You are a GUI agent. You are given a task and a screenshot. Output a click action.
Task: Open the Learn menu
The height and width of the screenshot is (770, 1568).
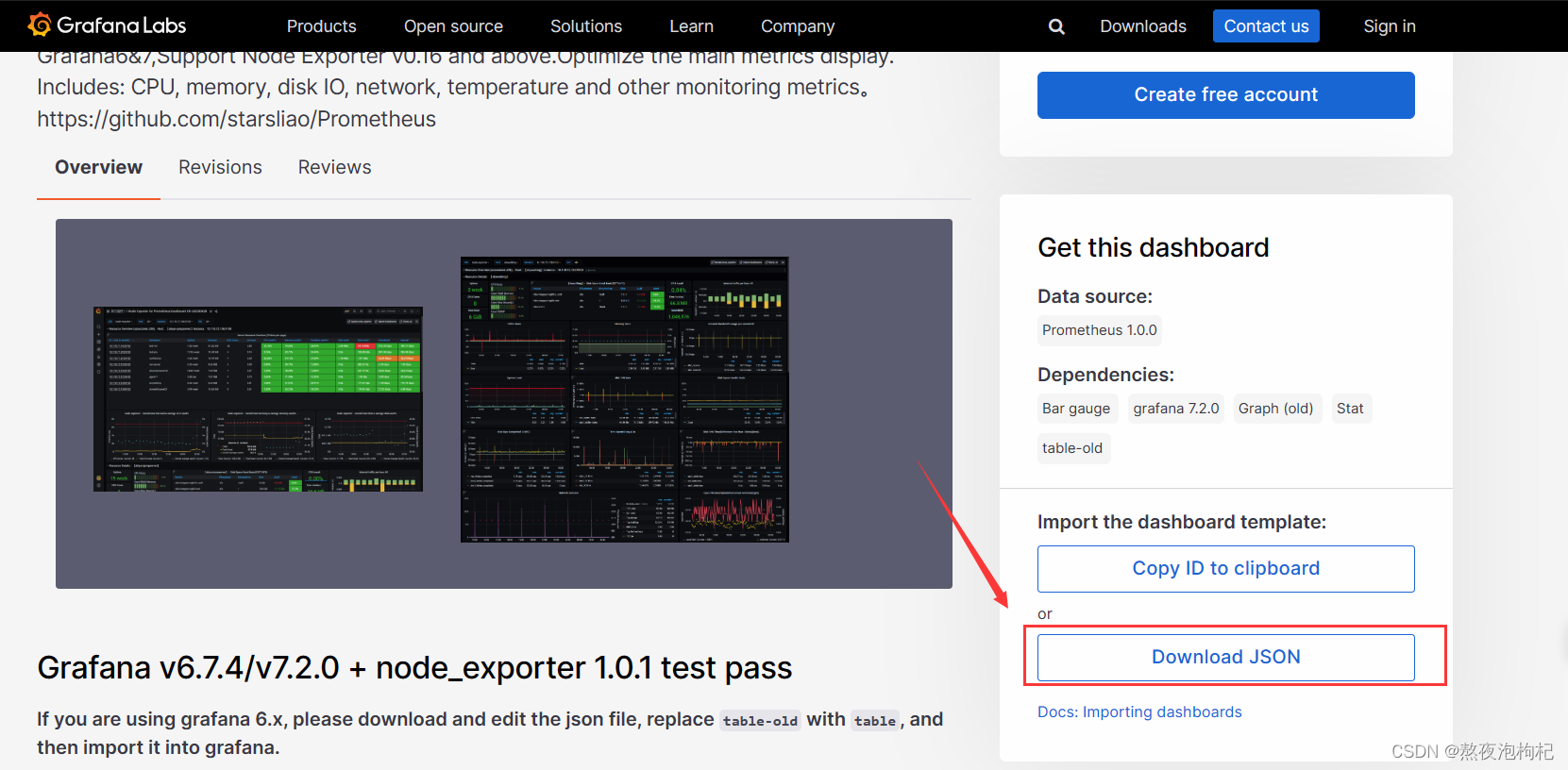pos(691,26)
